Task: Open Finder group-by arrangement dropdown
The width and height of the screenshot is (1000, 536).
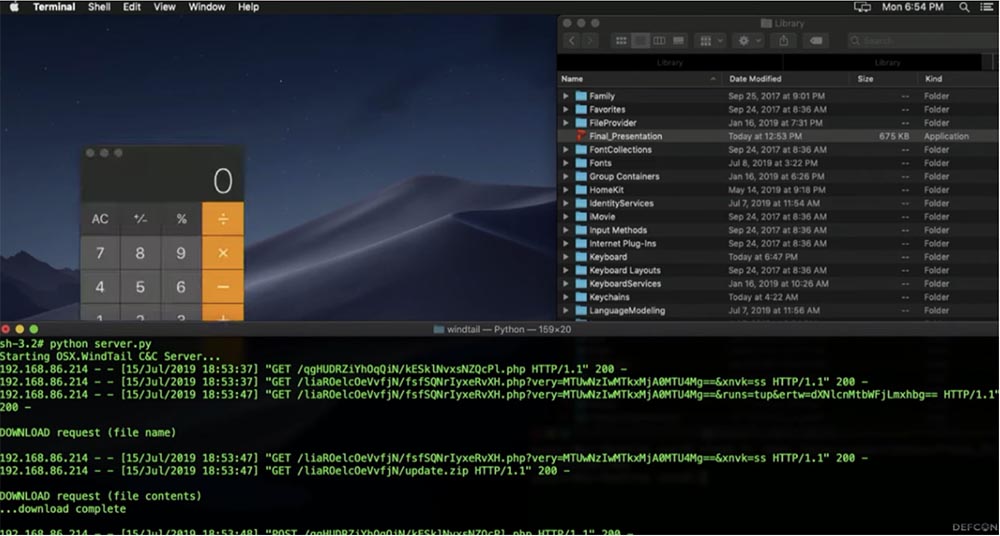Action: [711, 41]
